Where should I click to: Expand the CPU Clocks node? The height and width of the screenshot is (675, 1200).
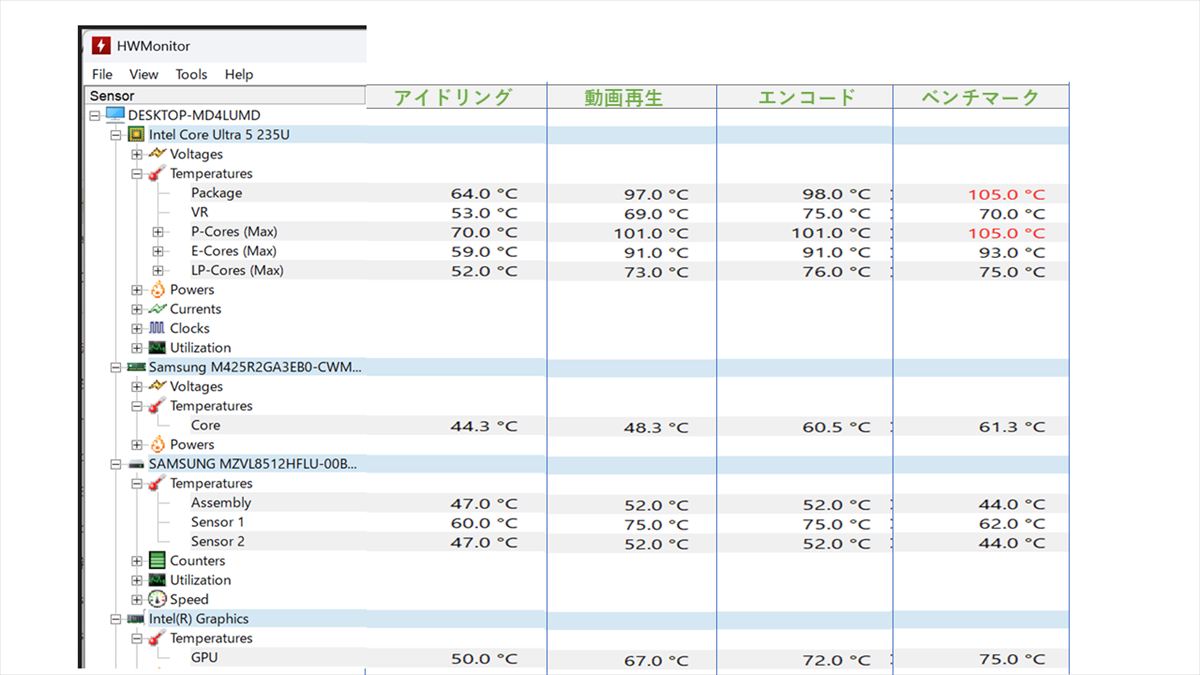point(137,329)
